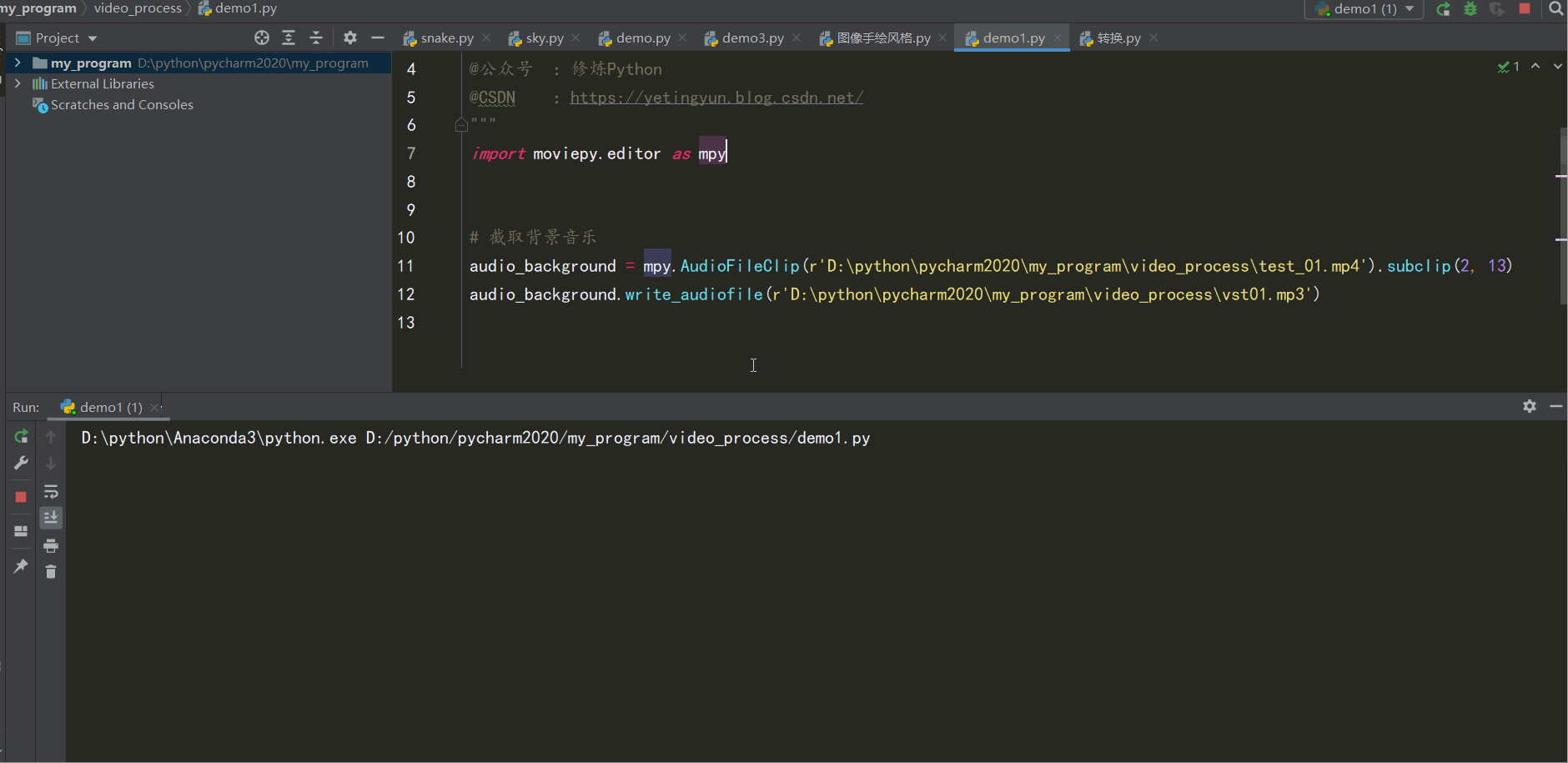Clear console output with trash icon
The image size is (1568, 763).
coord(51,572)
